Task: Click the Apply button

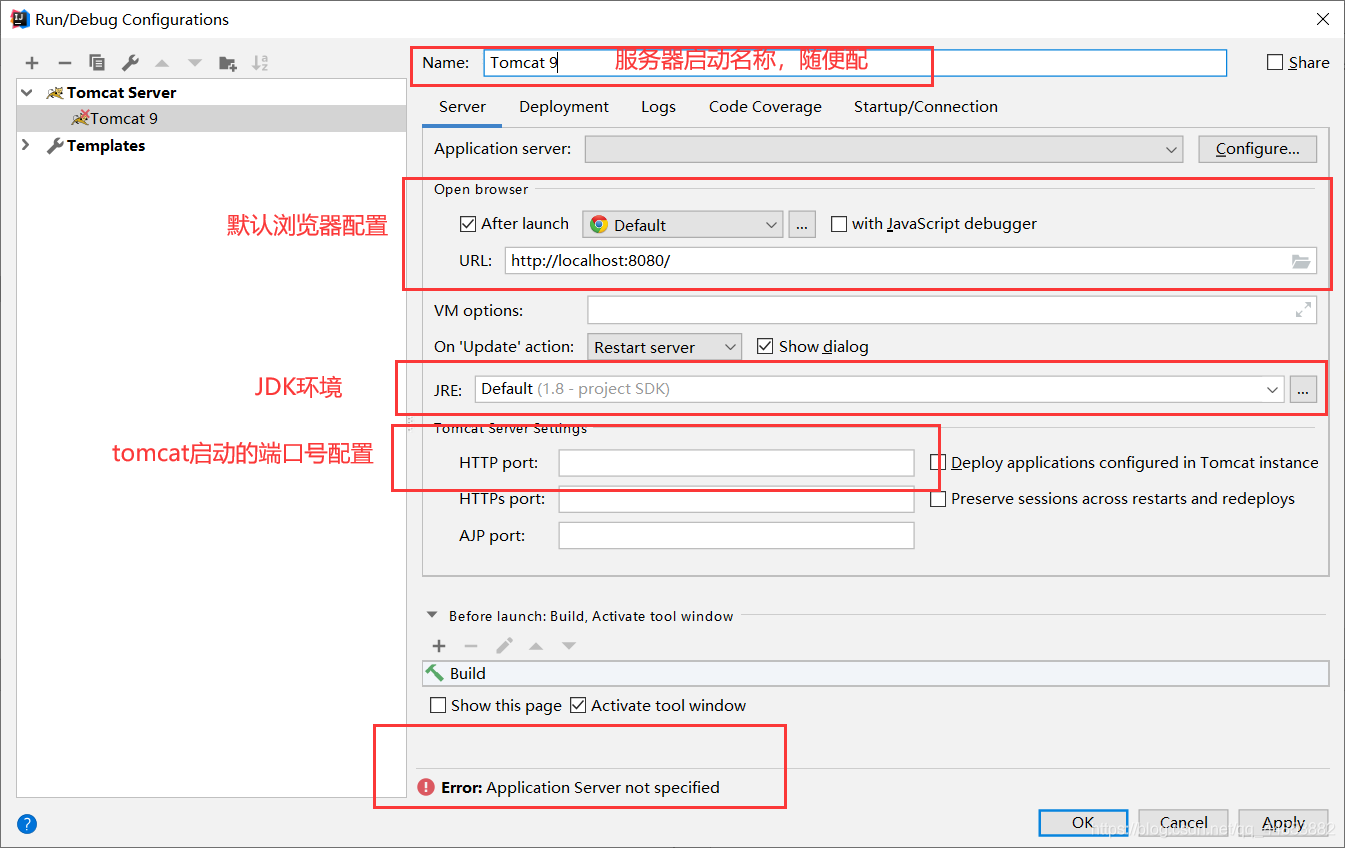Action: (1283, 822)
